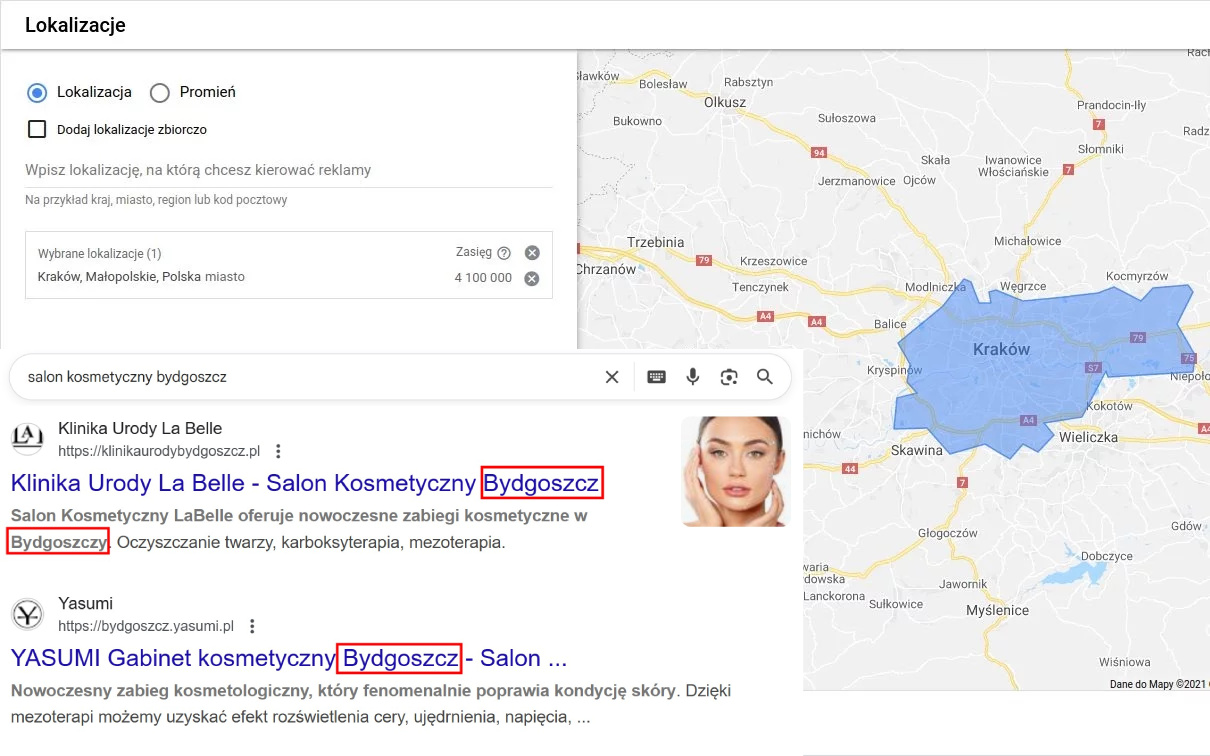Open three-dot menu for Klinika Urody result
1210x756 pixels.
coord(279,451)
